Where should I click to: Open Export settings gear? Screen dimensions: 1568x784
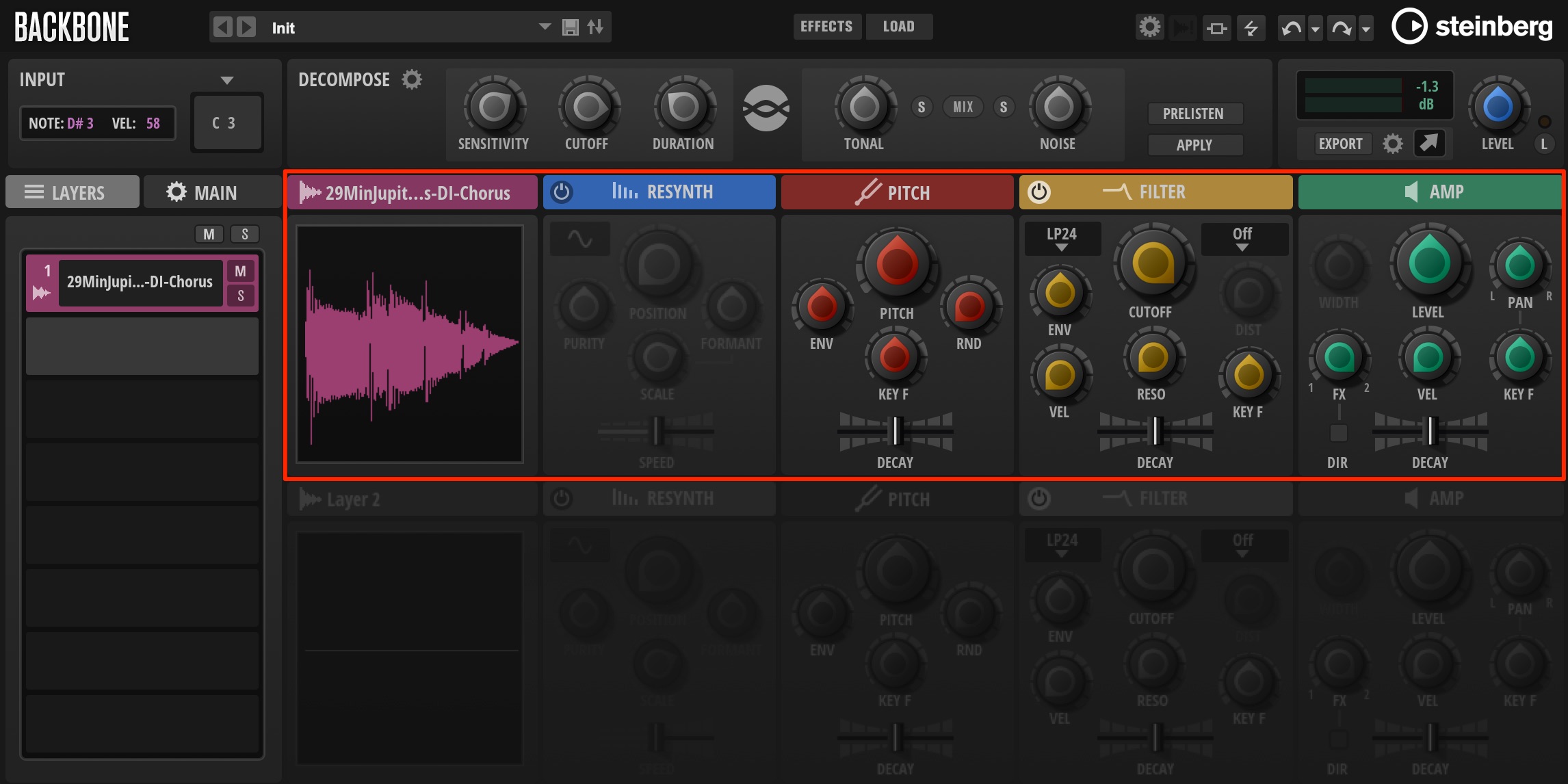point(1393,144)
